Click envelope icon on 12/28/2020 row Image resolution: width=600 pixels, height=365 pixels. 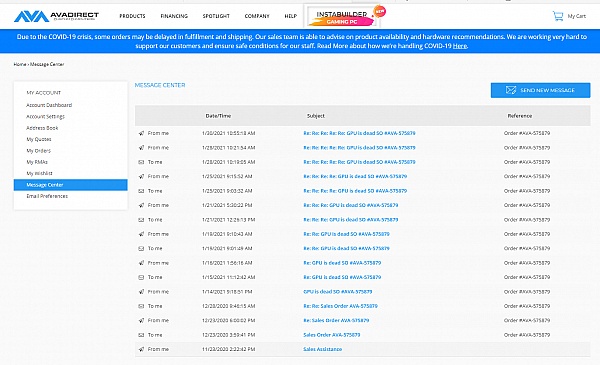pyautogui.click(x=141, y=306)
